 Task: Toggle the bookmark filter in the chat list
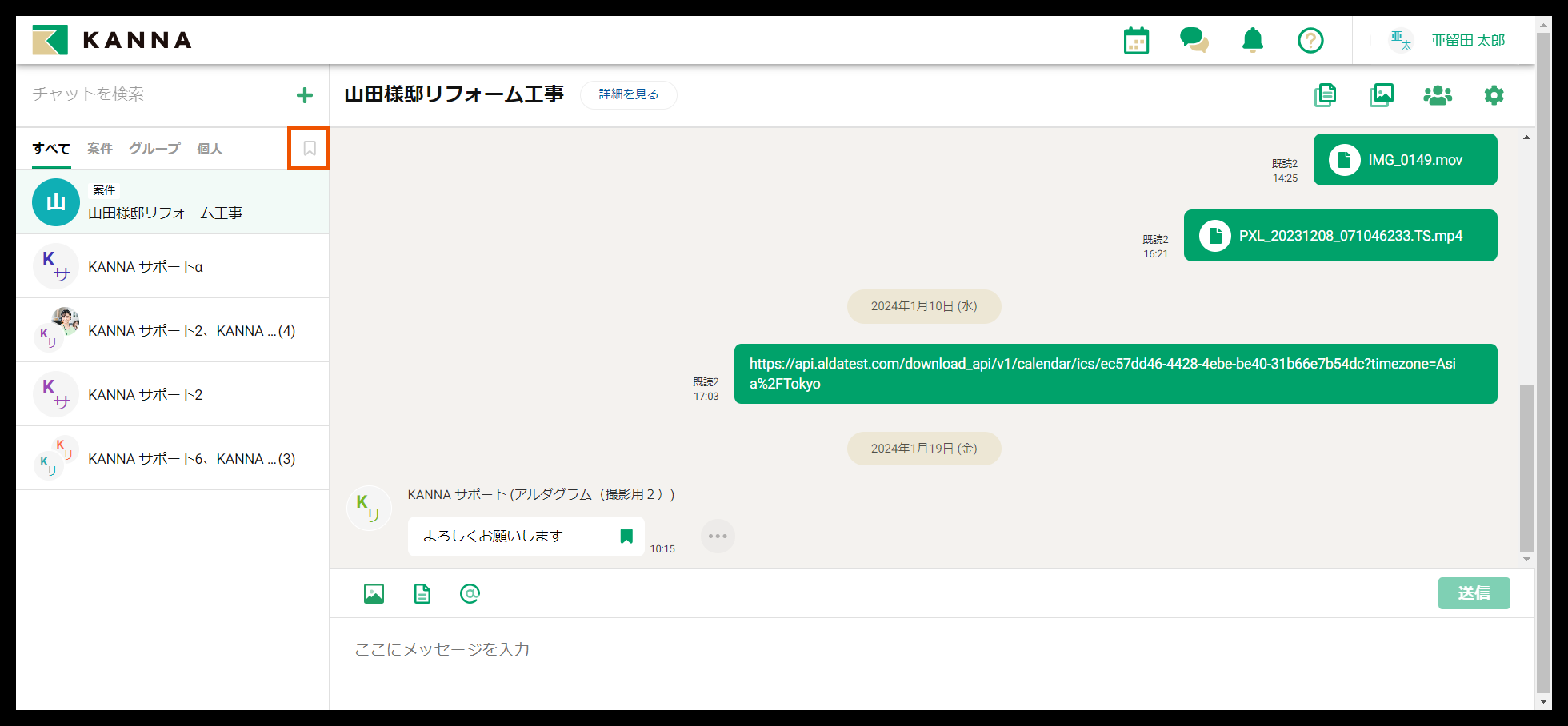[308, 148]
